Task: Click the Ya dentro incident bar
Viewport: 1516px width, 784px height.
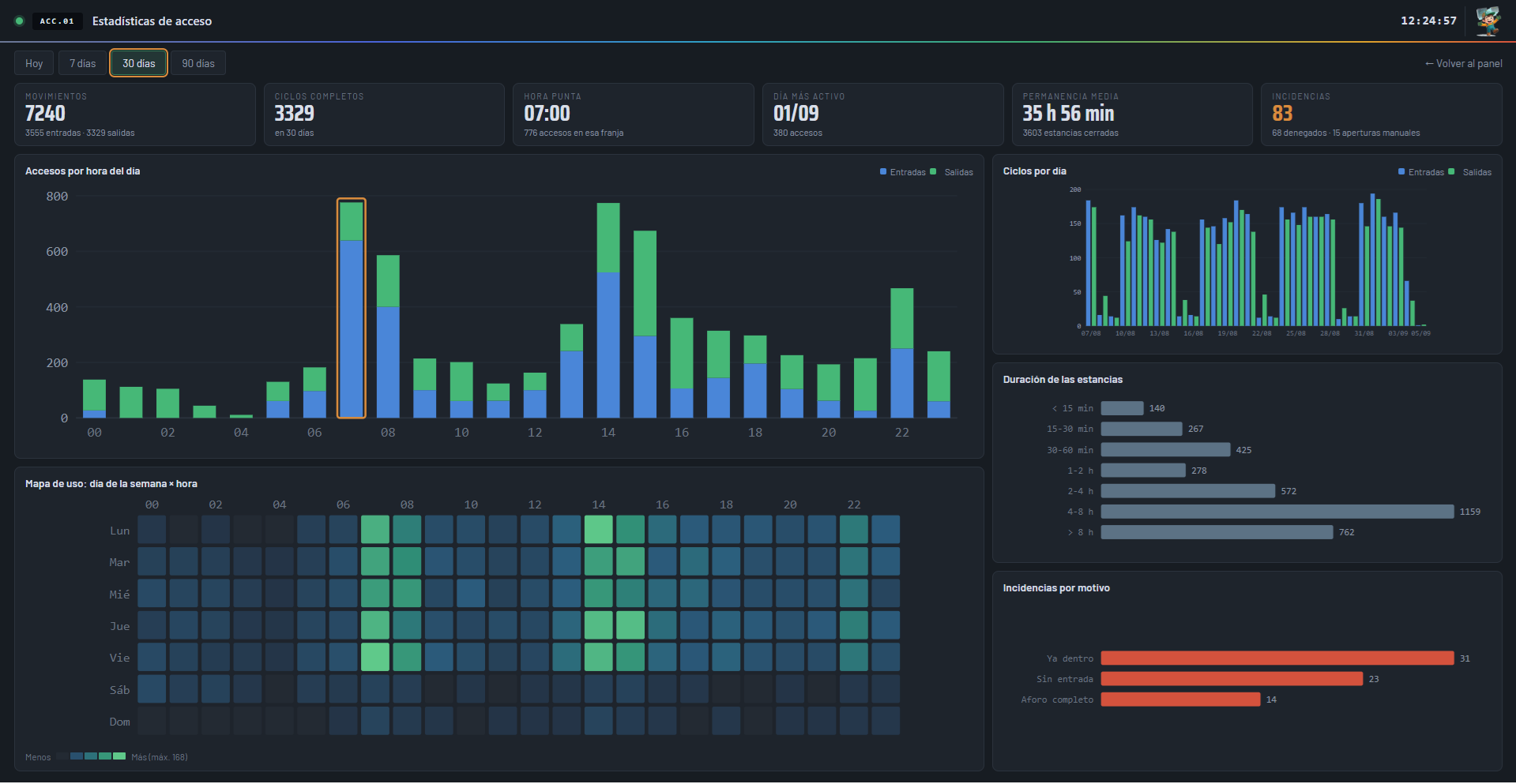Action: [x=1277, y=658]
